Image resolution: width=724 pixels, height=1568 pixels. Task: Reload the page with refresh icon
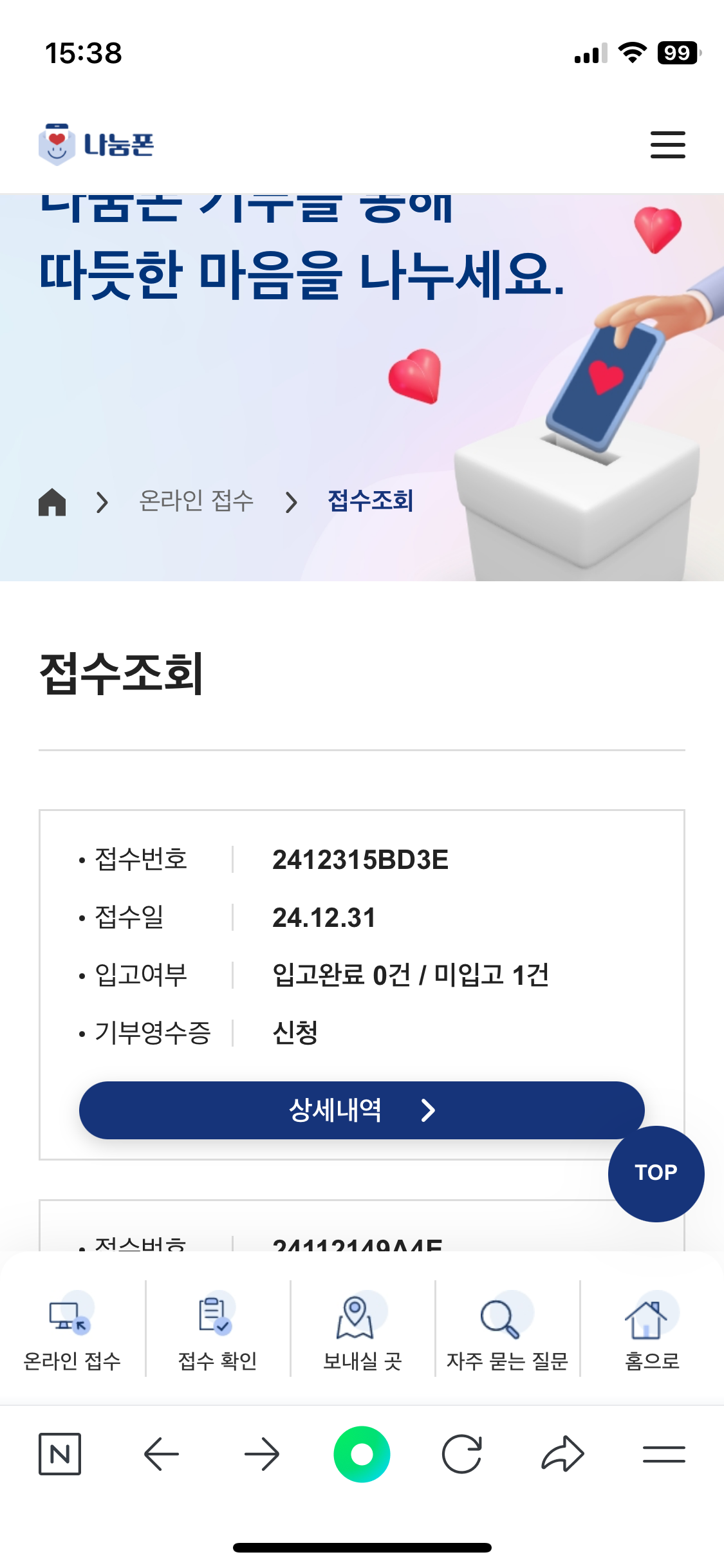click(462, 1454)
